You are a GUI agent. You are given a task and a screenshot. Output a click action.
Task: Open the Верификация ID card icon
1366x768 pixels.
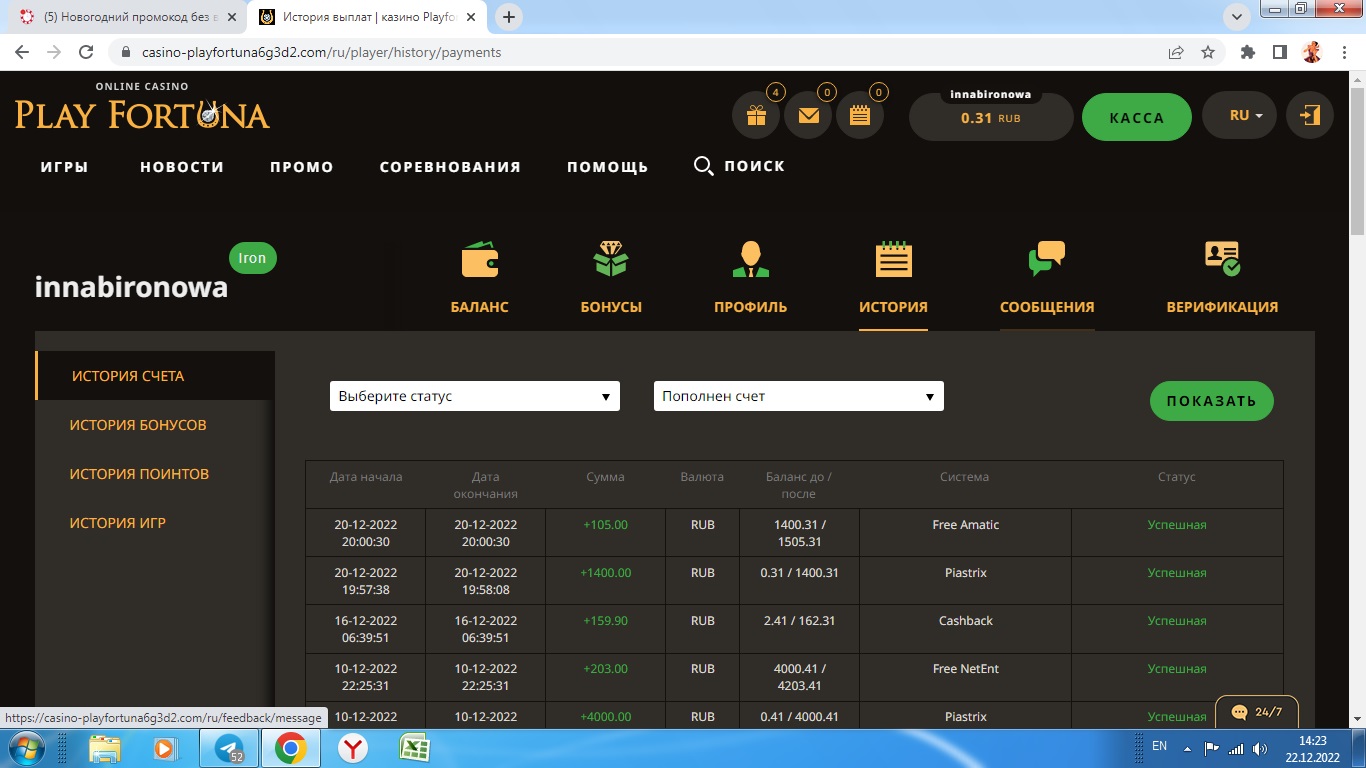(1222, 259)
